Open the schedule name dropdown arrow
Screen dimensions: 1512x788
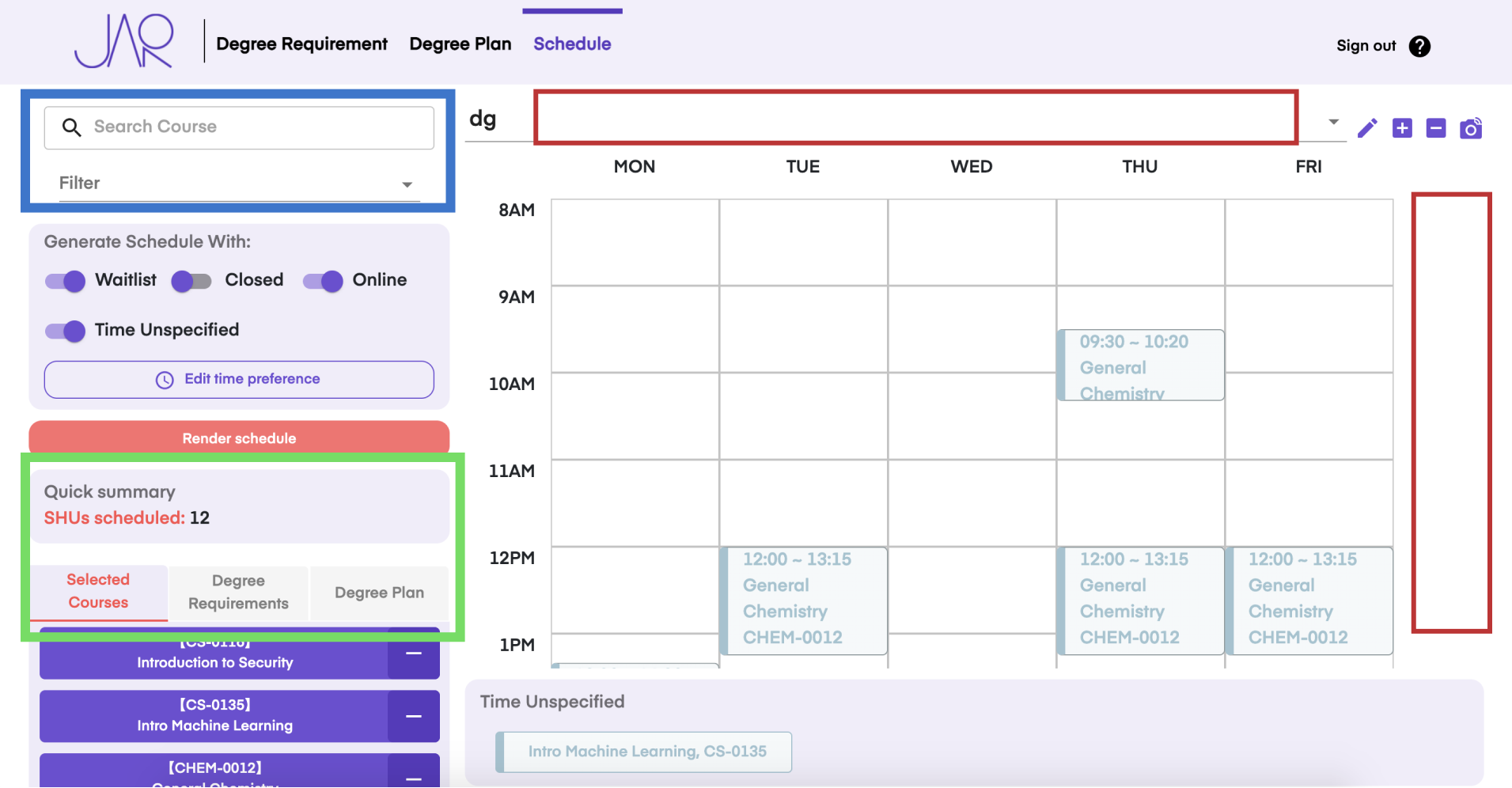pos(1333,122)
